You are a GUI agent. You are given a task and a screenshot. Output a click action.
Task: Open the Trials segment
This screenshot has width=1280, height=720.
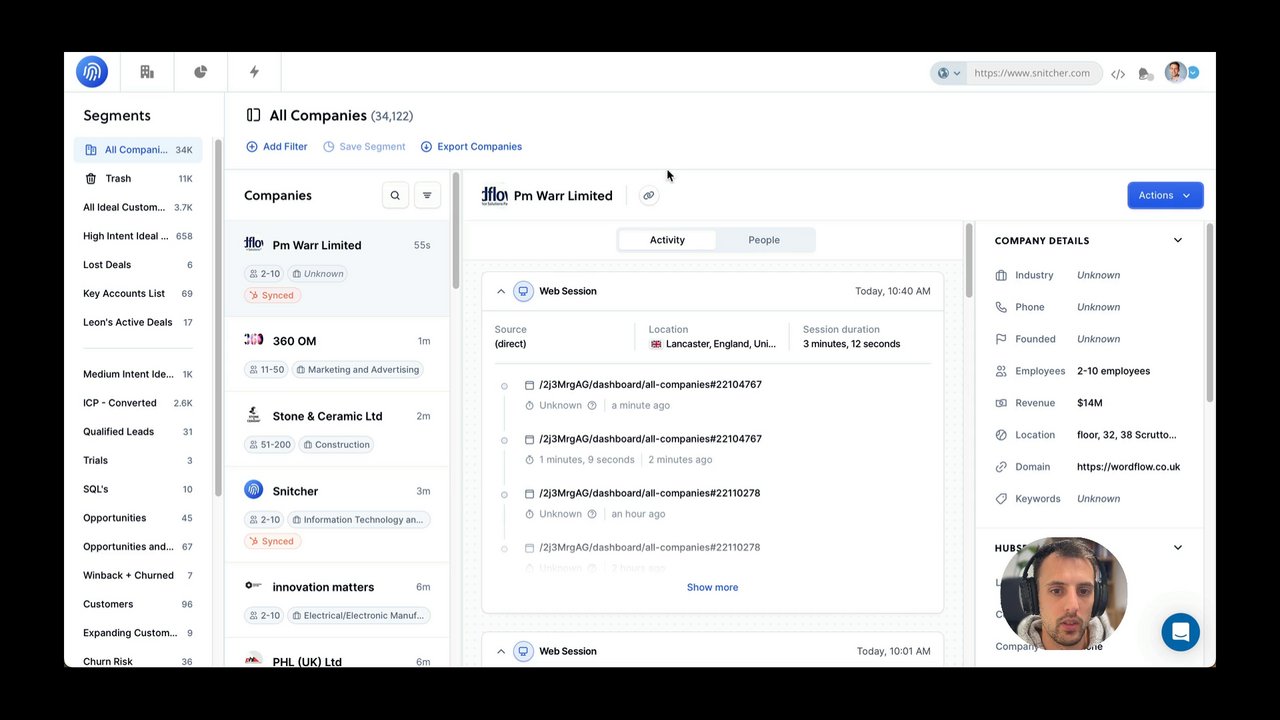(138, 460)
